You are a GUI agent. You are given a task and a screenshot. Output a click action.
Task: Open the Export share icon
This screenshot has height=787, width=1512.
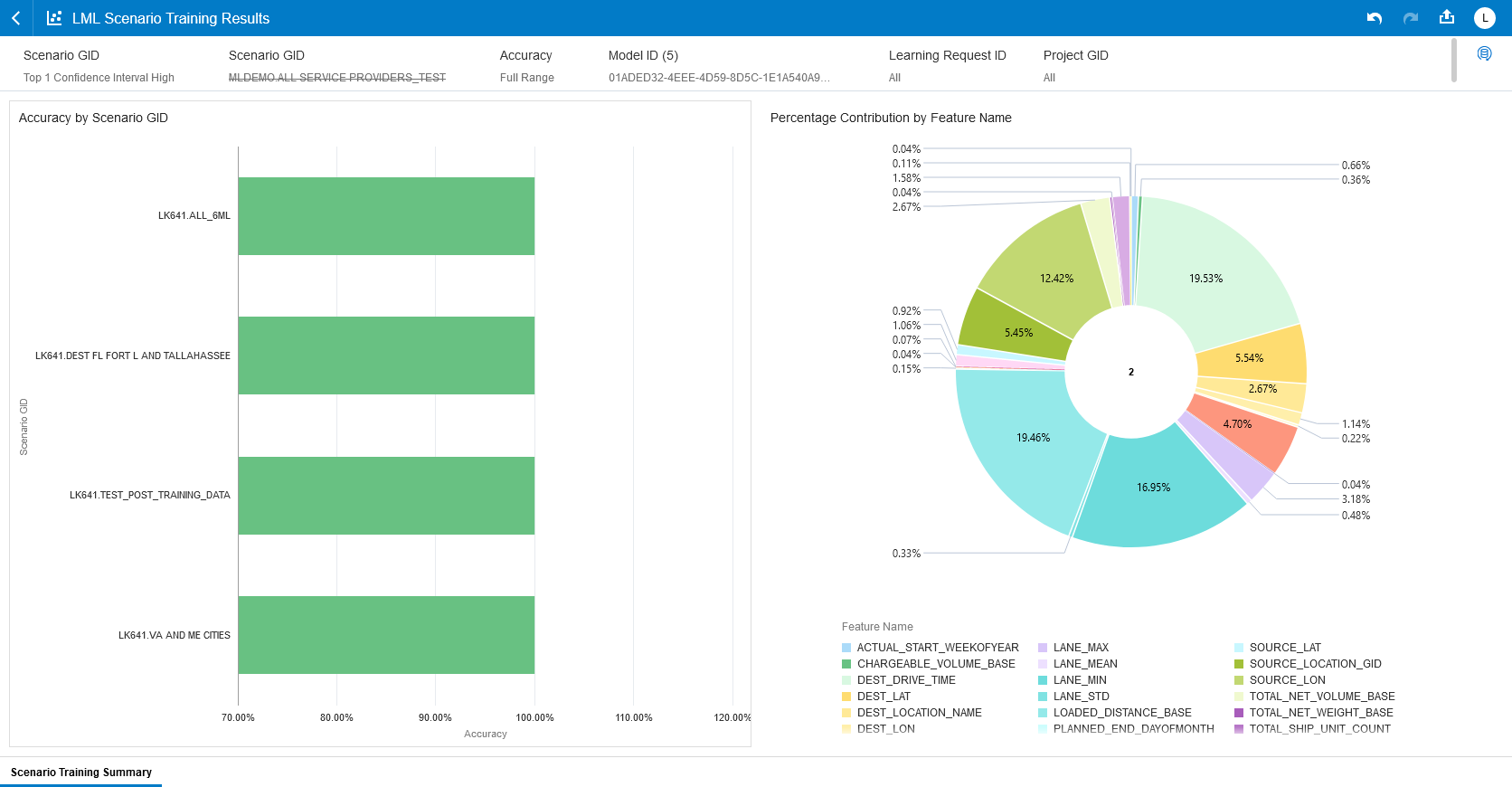[x=1447, y=17]
